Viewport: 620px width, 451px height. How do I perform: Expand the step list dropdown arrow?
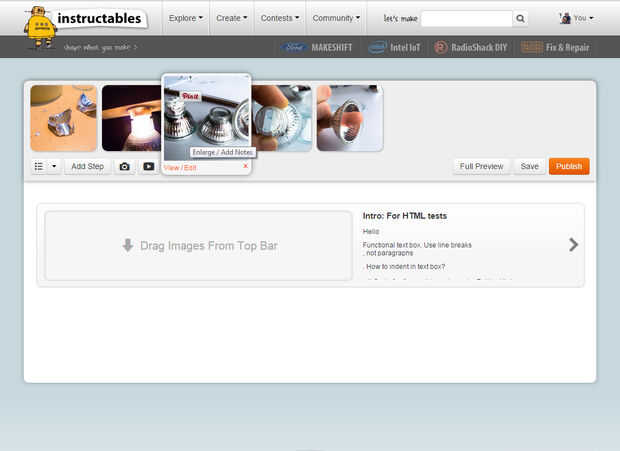coord(54,166)
